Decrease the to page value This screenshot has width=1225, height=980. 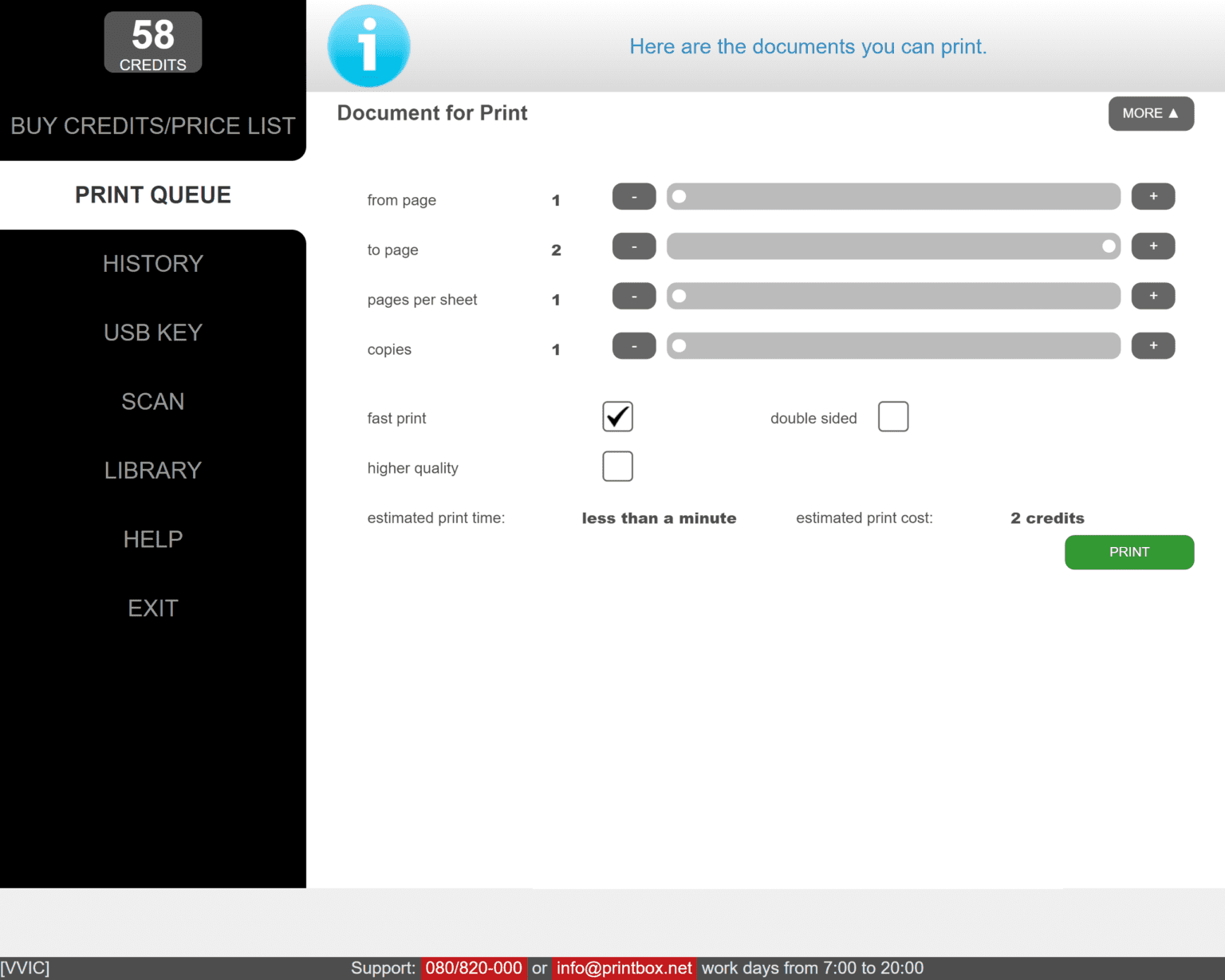click(x=633, y=246)
